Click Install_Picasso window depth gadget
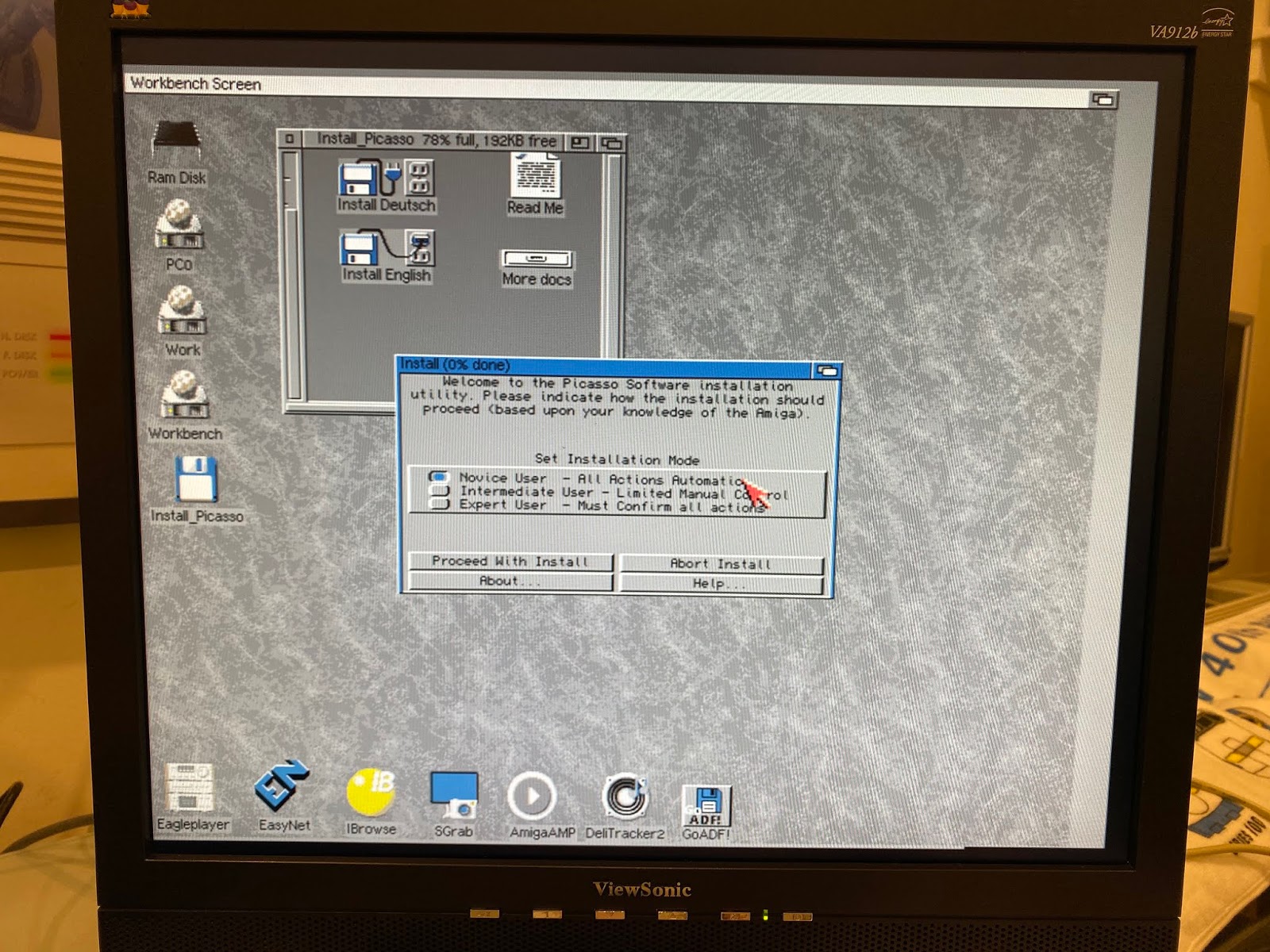 click(611, 144)
